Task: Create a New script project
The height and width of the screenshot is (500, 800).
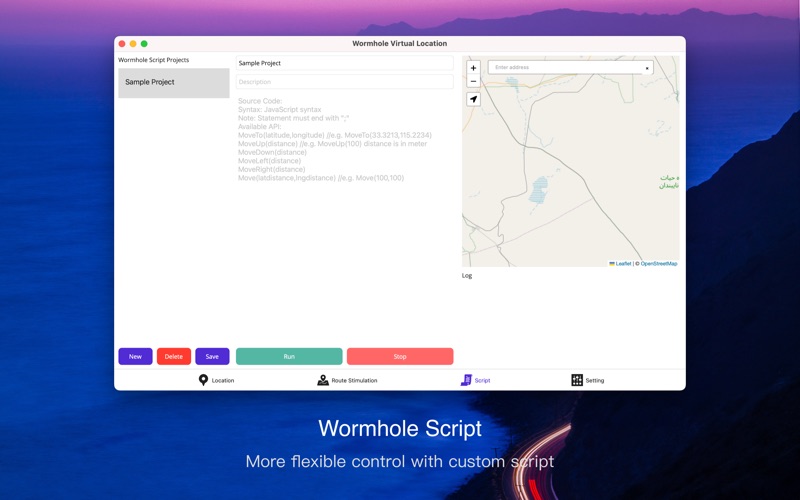Action: point(135,356)
